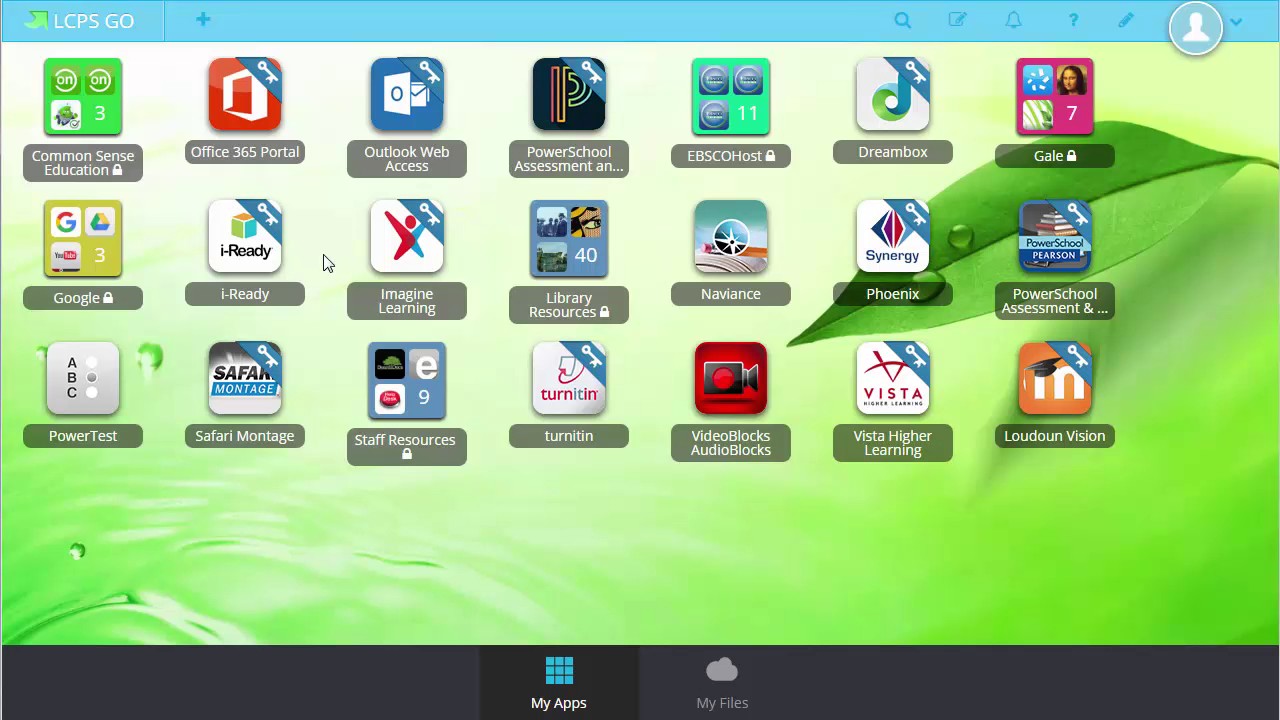Click the search magnifier icon in header
1280x720 pixels.
(903, 20)
